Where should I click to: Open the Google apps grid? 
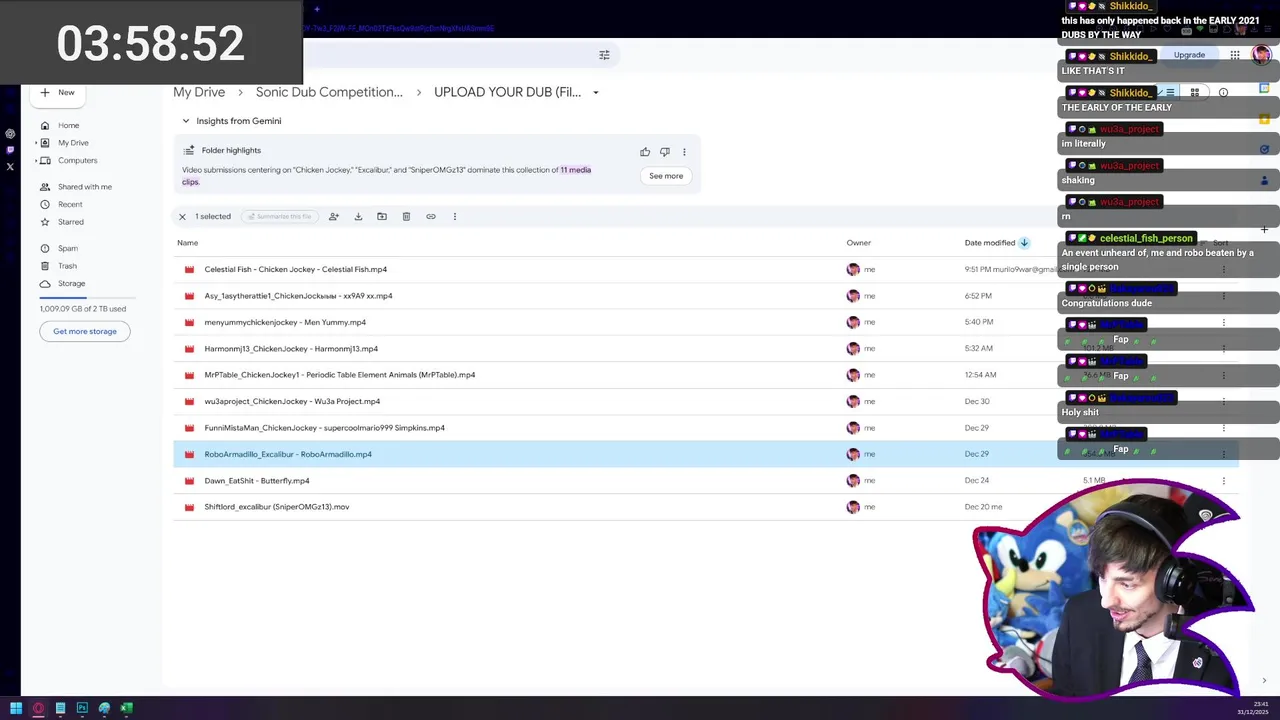click(x=1235, y=55)
